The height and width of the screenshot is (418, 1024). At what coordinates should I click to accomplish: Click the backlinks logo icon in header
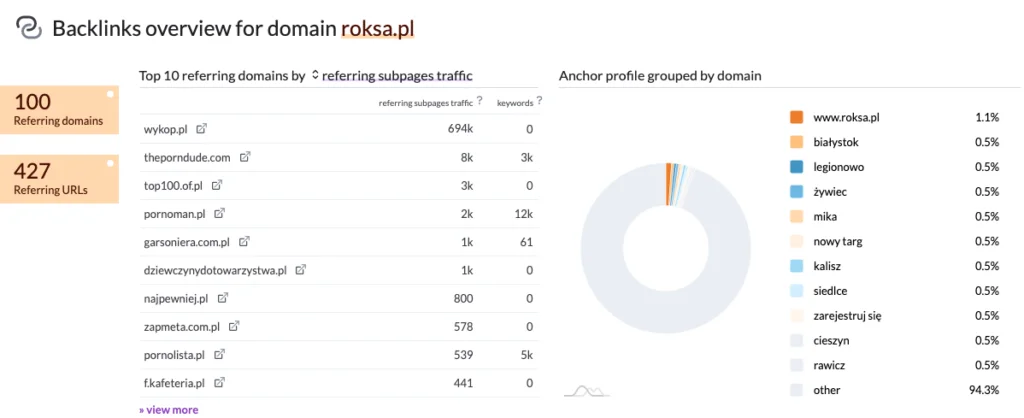[x=29, y=28]
